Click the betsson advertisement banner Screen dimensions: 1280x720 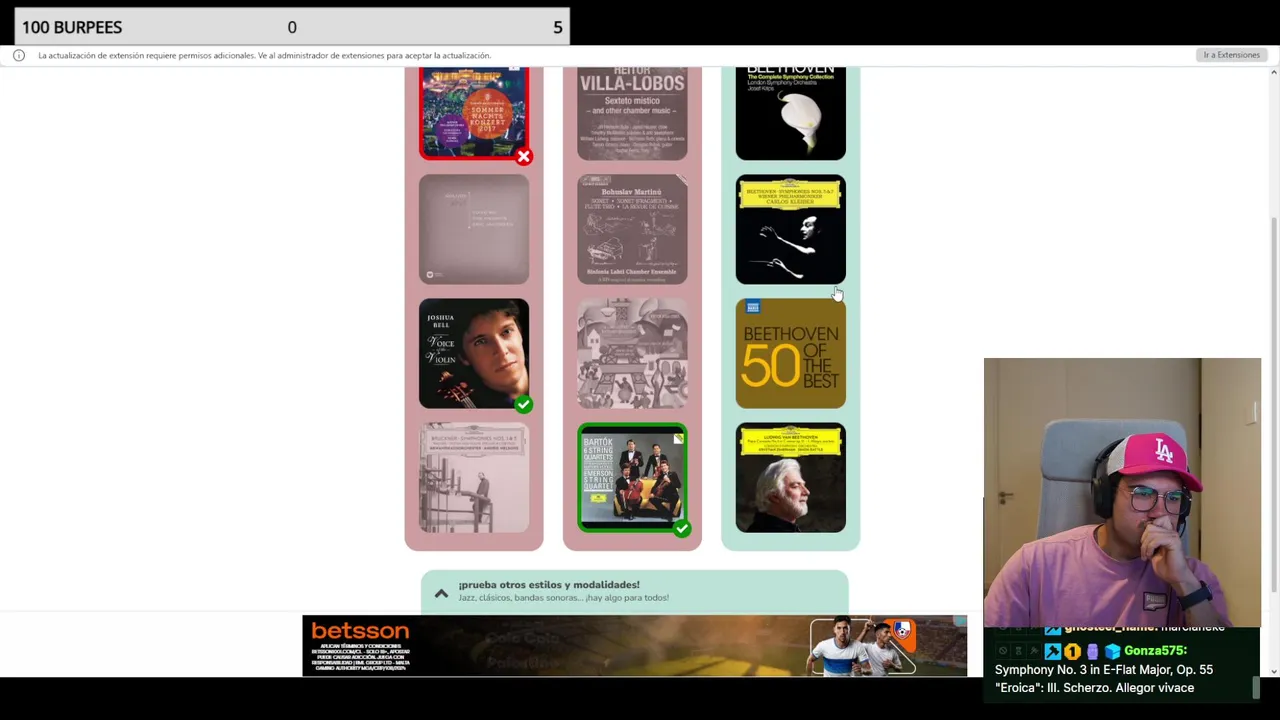[x=634, y=646]
